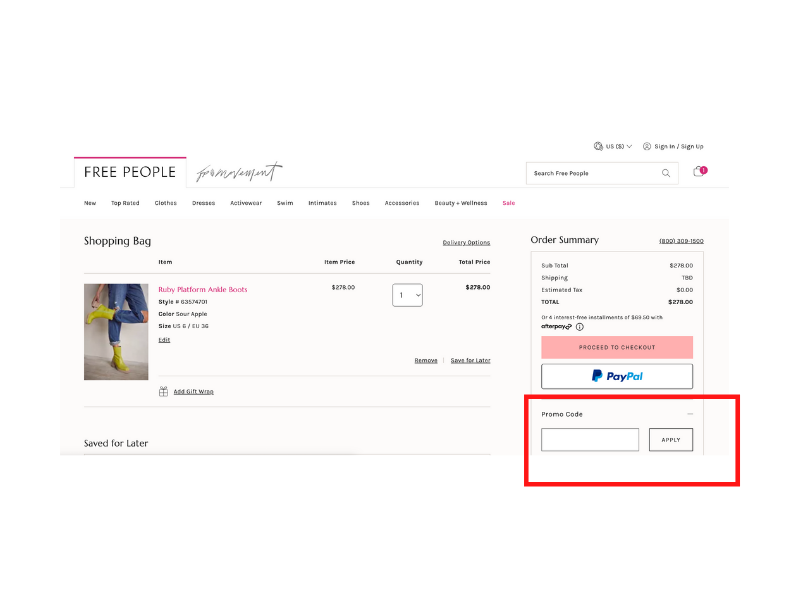Viewport: 800px width, 600px height.
Task: Open the quantity dropdown for boots
Action: click(407, 295)
